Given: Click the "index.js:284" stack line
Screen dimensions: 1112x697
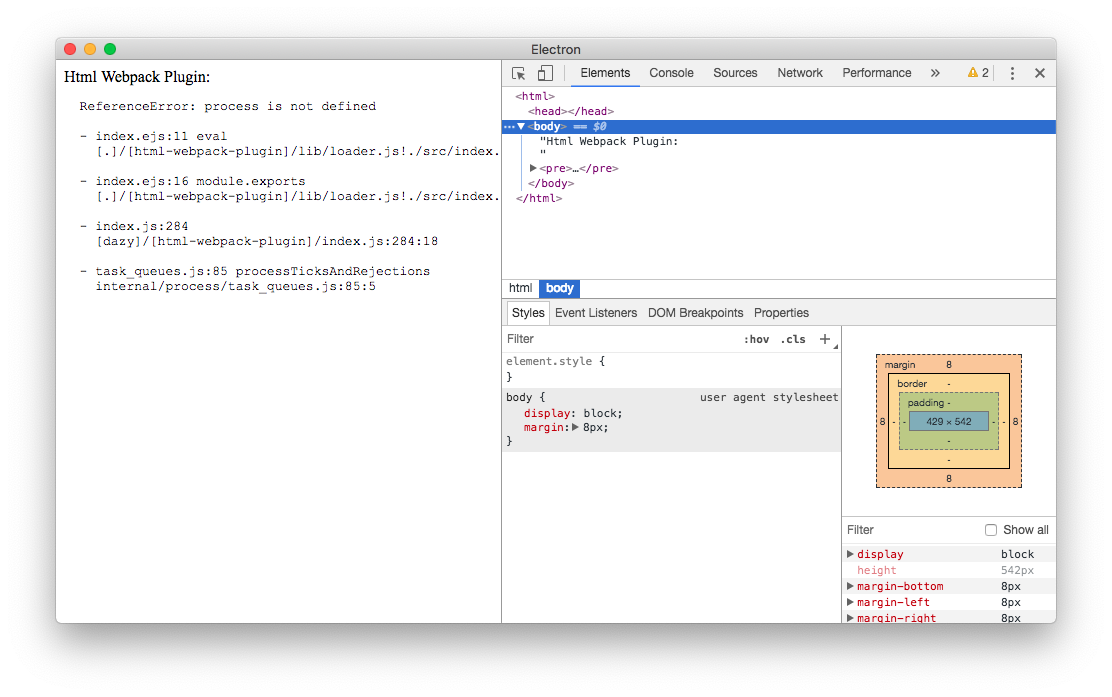Looking at the screenshot, I should pos(142,226).
